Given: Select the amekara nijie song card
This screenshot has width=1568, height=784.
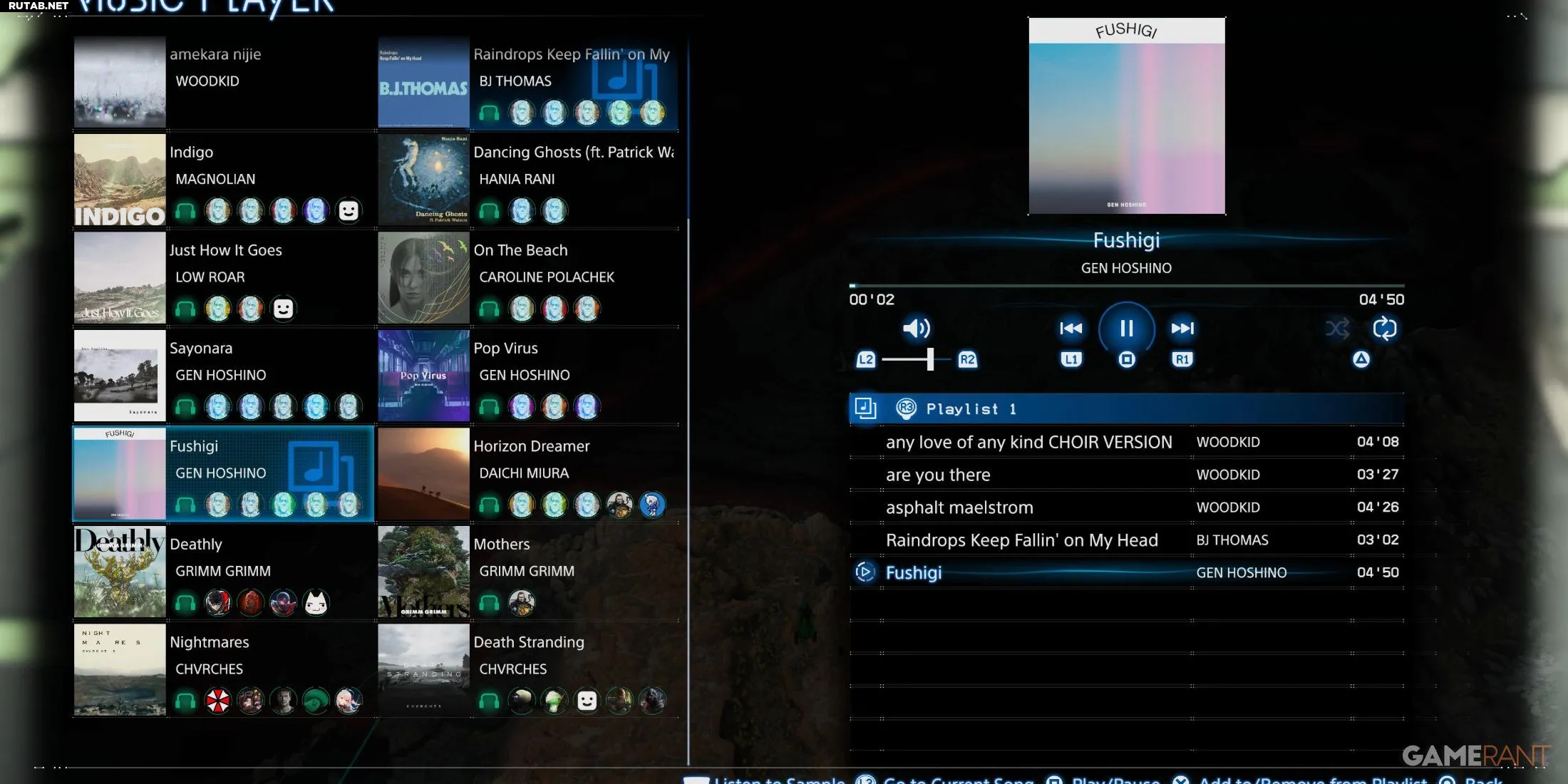Looking at the screenshot, I should coord(224,82).
